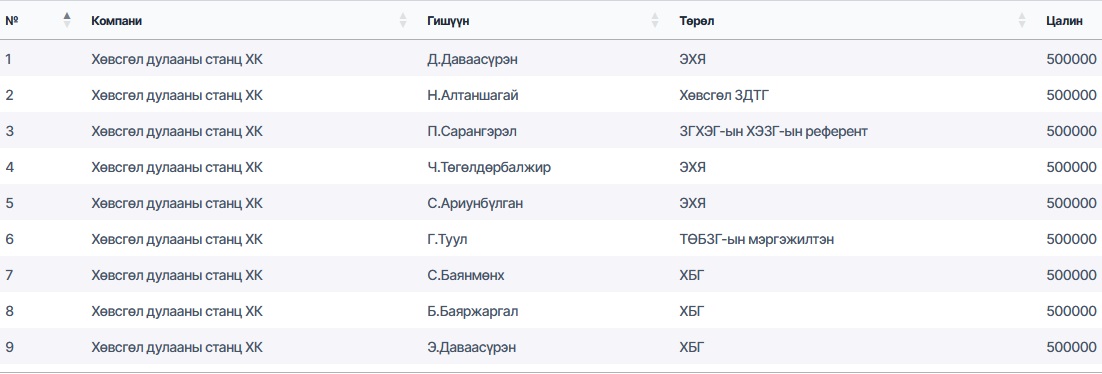Screen dimensions: 1102x374
Task: Select row with member Д.Даваасүрэн
Action: (551, 59)
